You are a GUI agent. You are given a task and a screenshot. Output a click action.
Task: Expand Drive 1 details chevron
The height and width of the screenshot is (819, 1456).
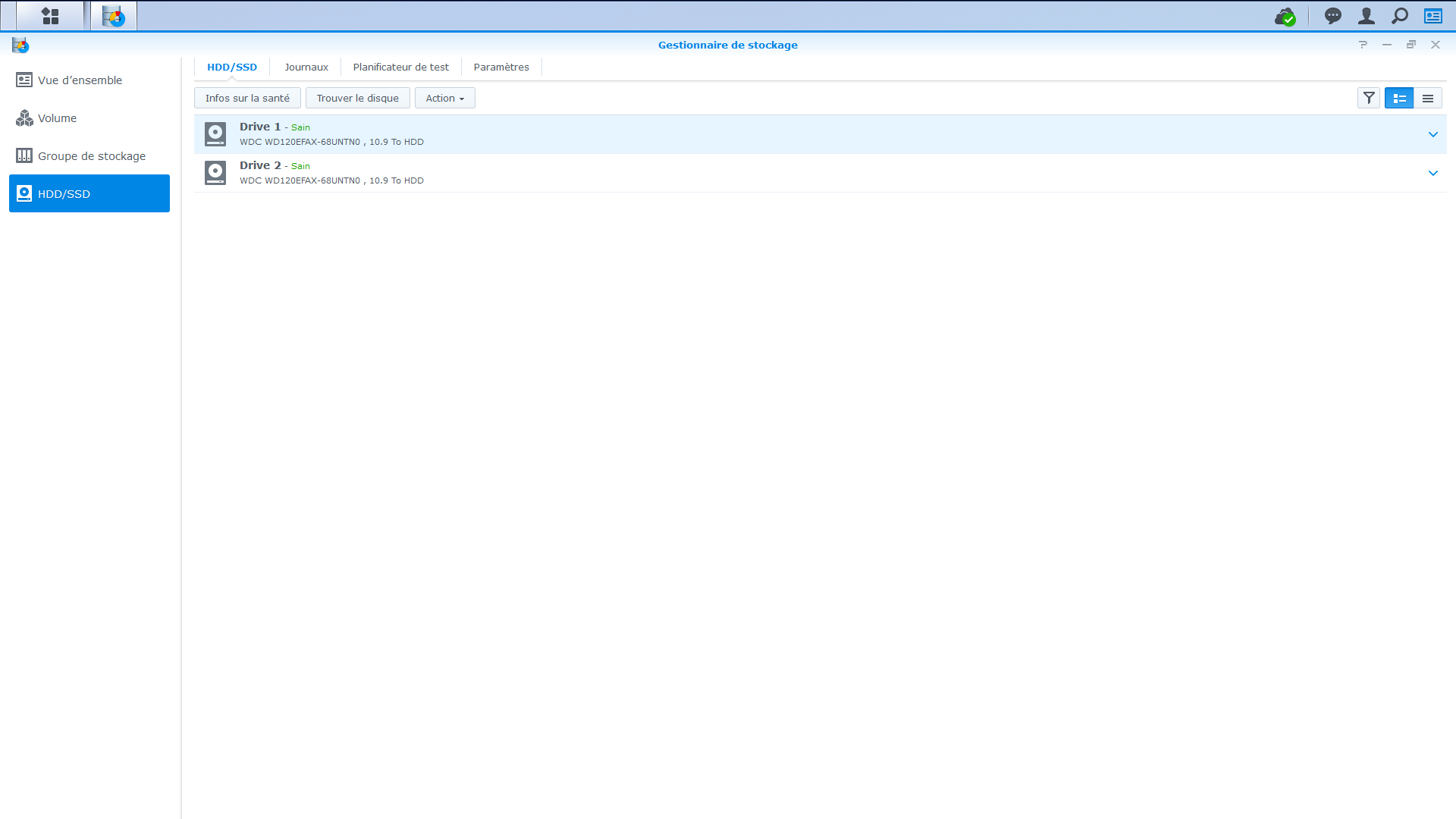point(1433,134)
